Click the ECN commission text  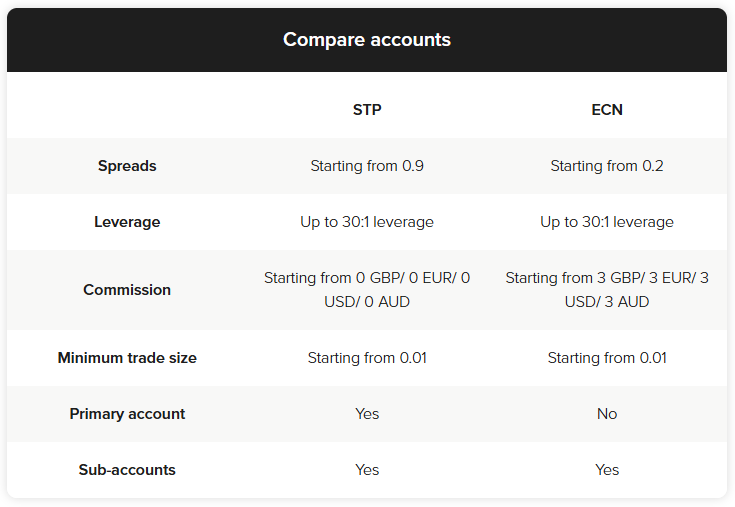(607, 290)
